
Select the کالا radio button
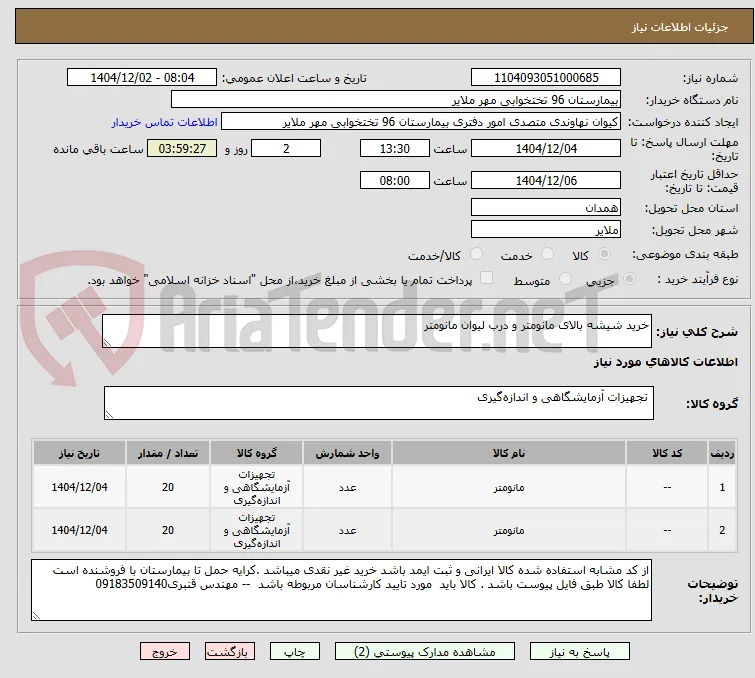(604, 254)
